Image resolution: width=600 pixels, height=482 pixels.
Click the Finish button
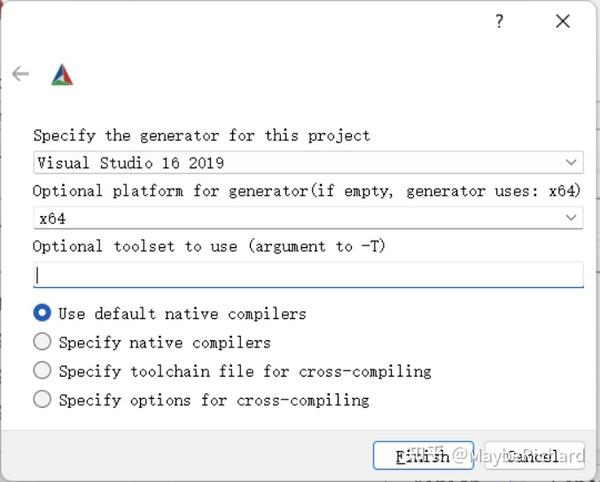[423, 456]
